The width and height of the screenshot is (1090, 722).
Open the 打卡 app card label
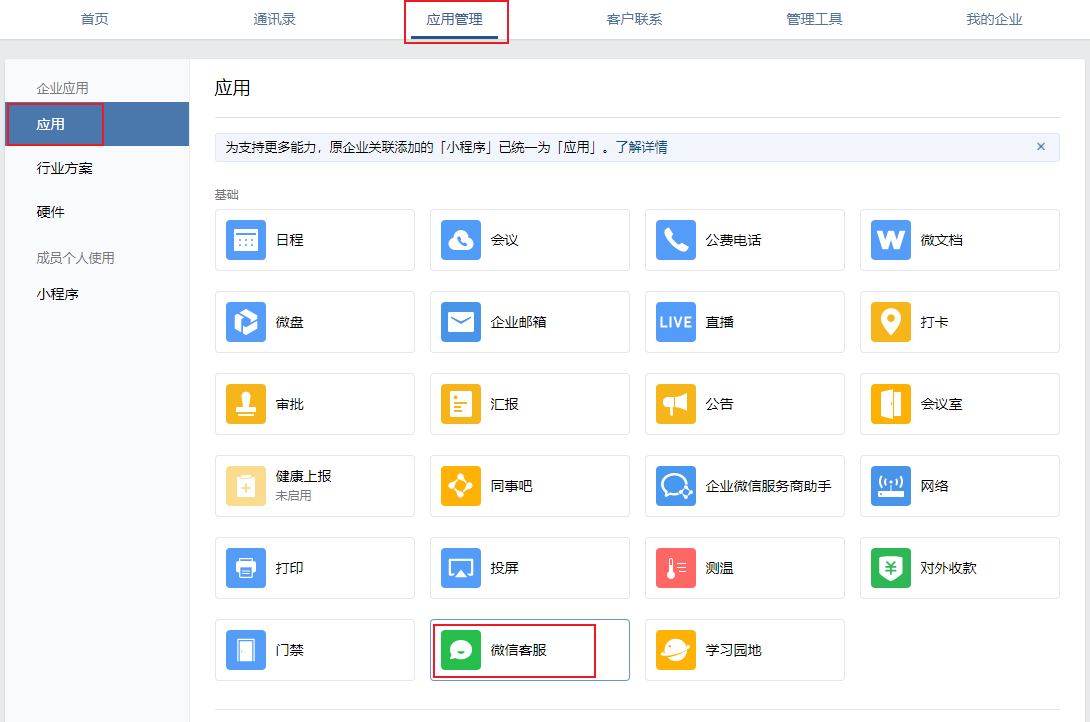[x=934, y=322]
